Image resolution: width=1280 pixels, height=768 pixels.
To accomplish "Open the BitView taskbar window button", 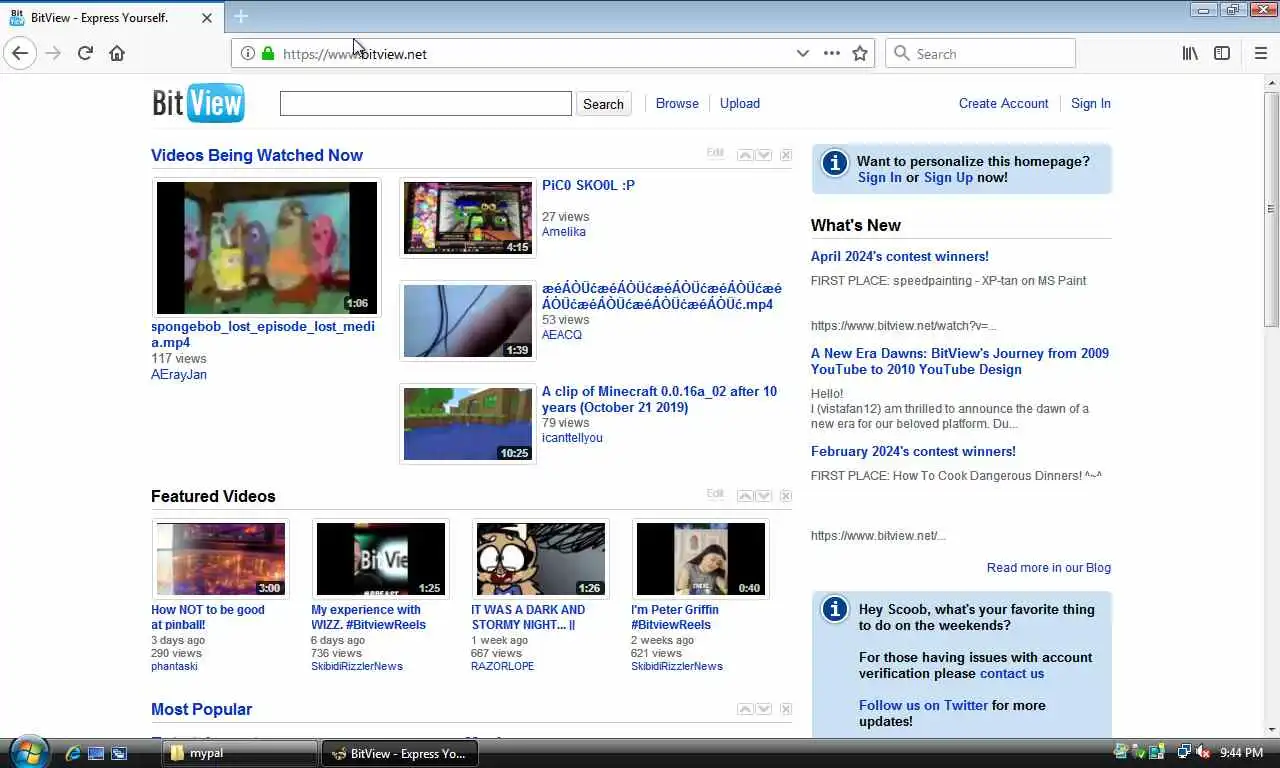I will (x=400, y=753).
